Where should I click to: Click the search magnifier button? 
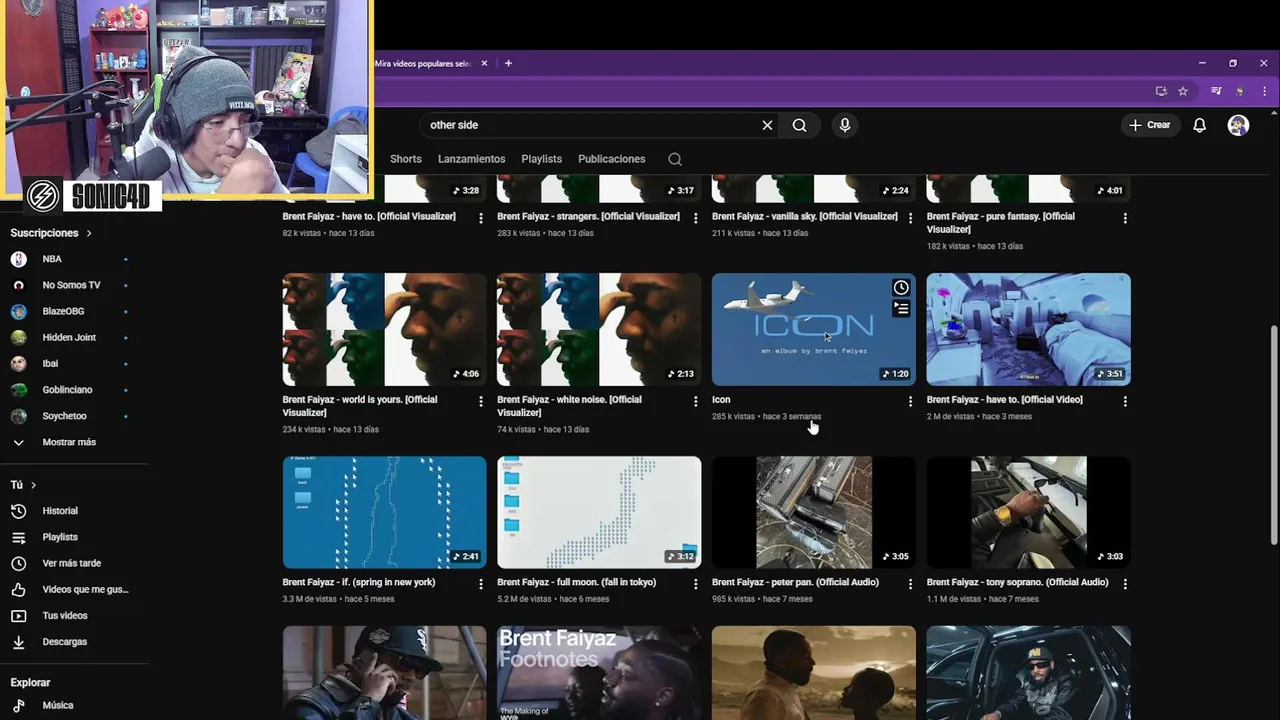coord(799,125)
